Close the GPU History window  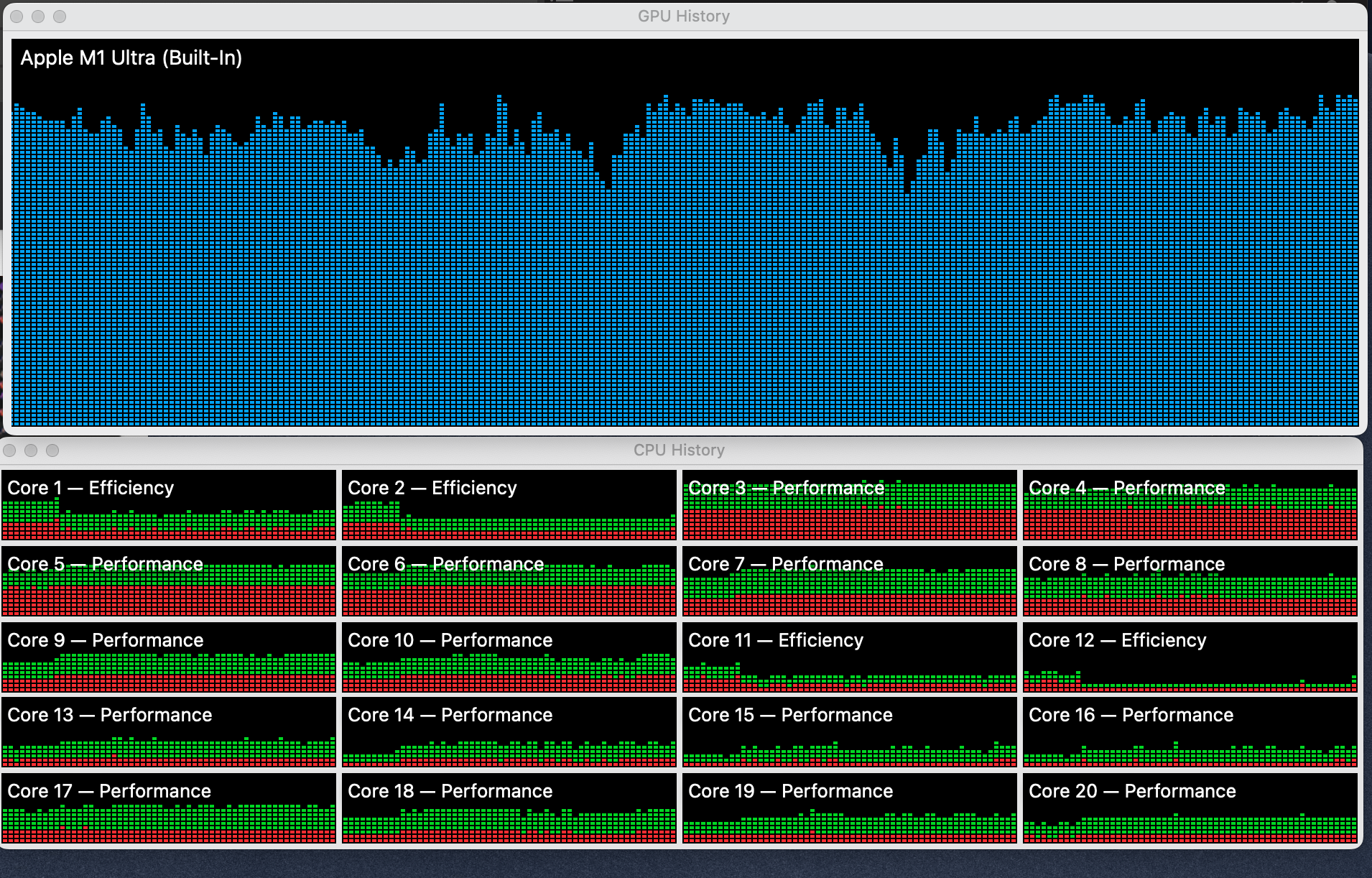(17, 16)
